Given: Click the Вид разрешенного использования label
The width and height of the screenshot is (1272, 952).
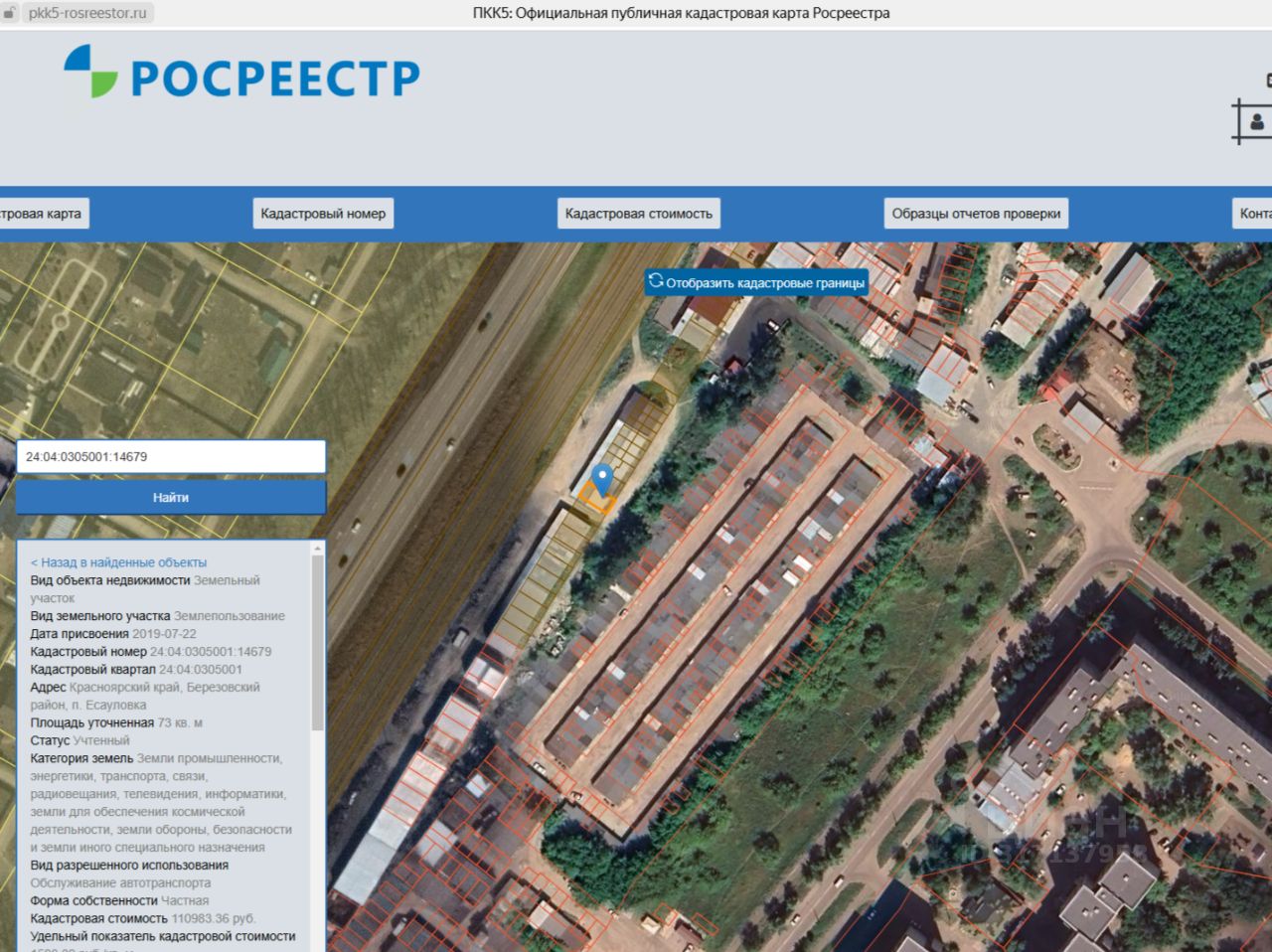Looking at the screenshot, I should [129, 866].
